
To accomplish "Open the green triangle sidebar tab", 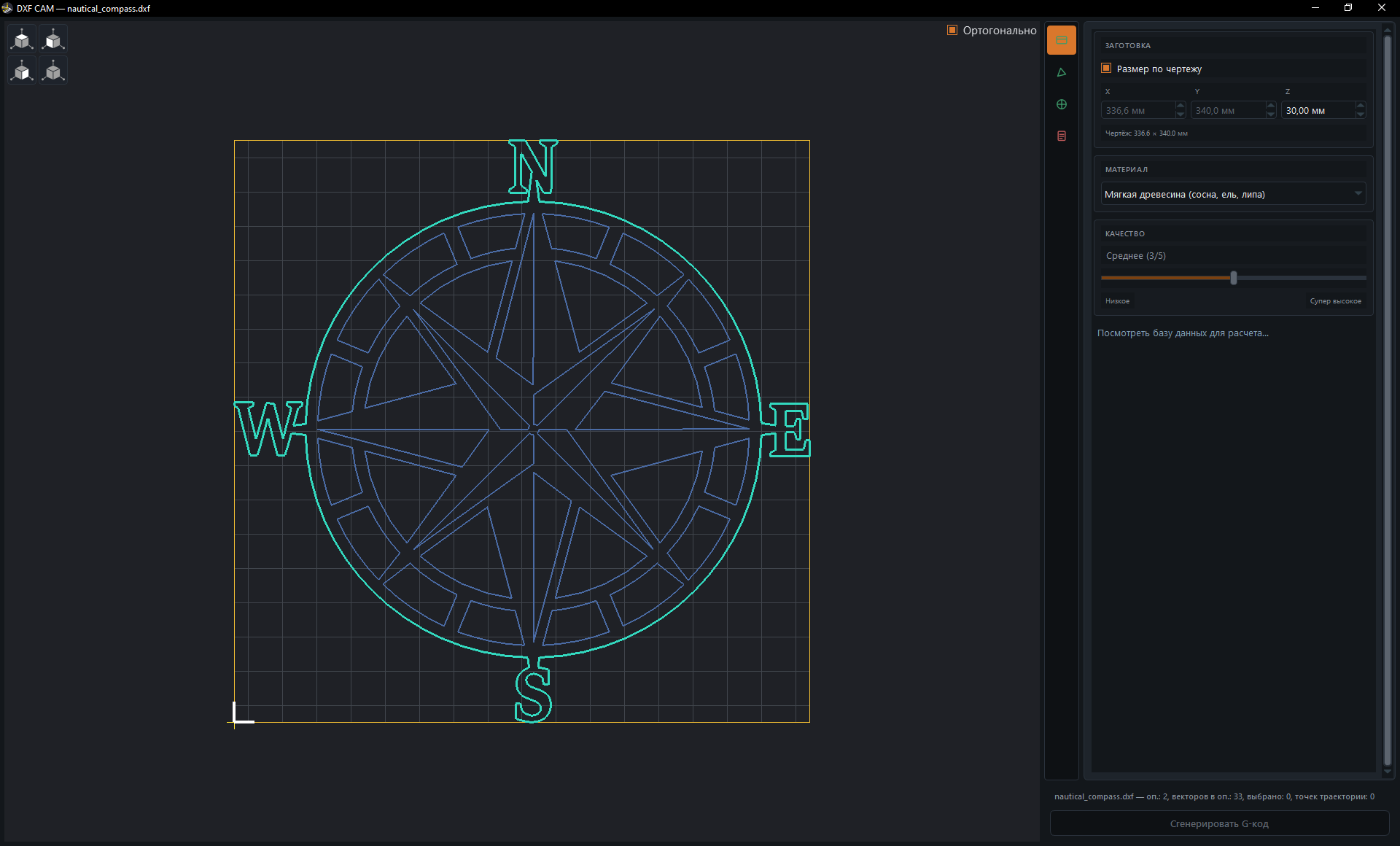I will (1061, 72).
